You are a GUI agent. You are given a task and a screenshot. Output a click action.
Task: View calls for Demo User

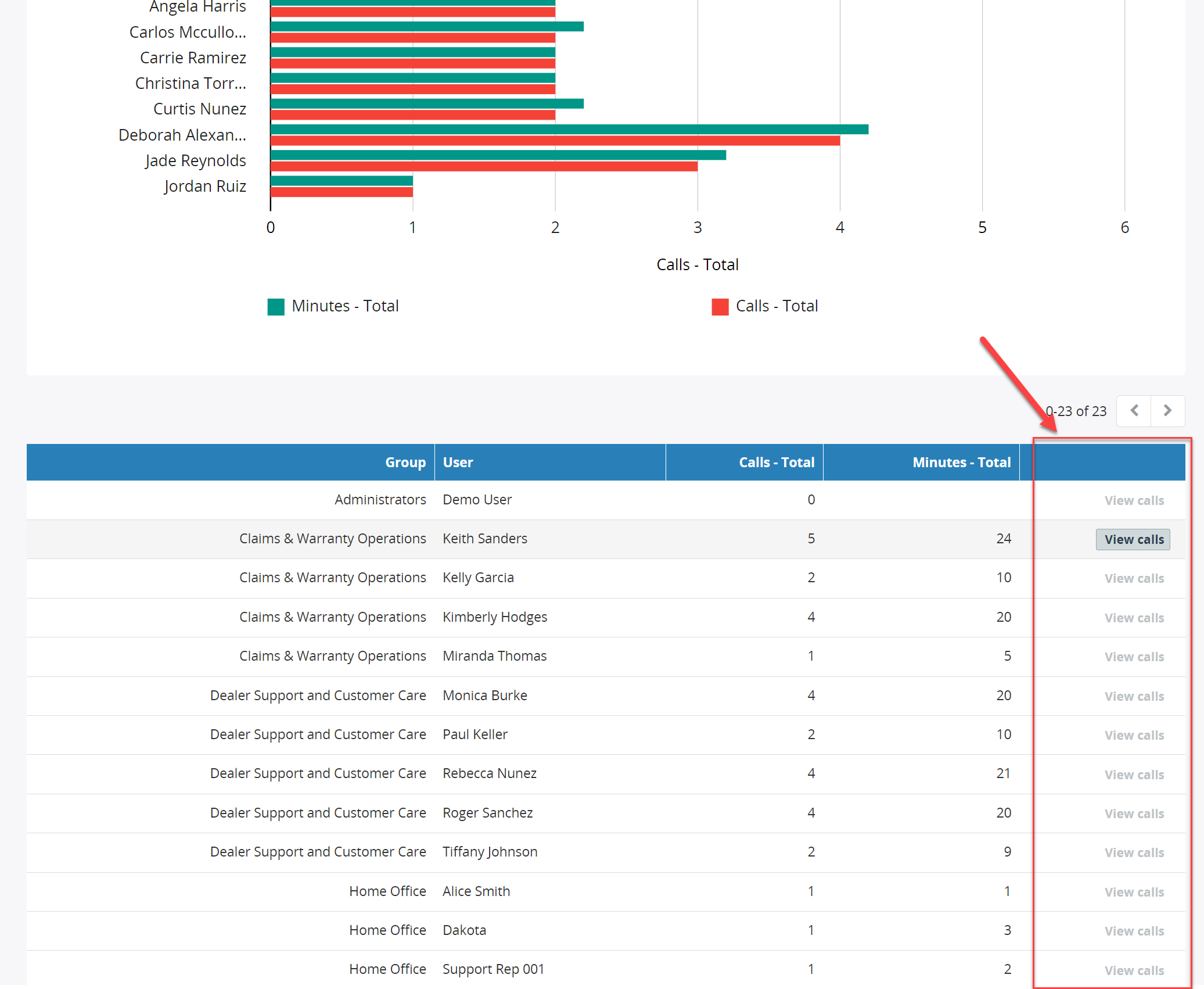(1134, 500)
